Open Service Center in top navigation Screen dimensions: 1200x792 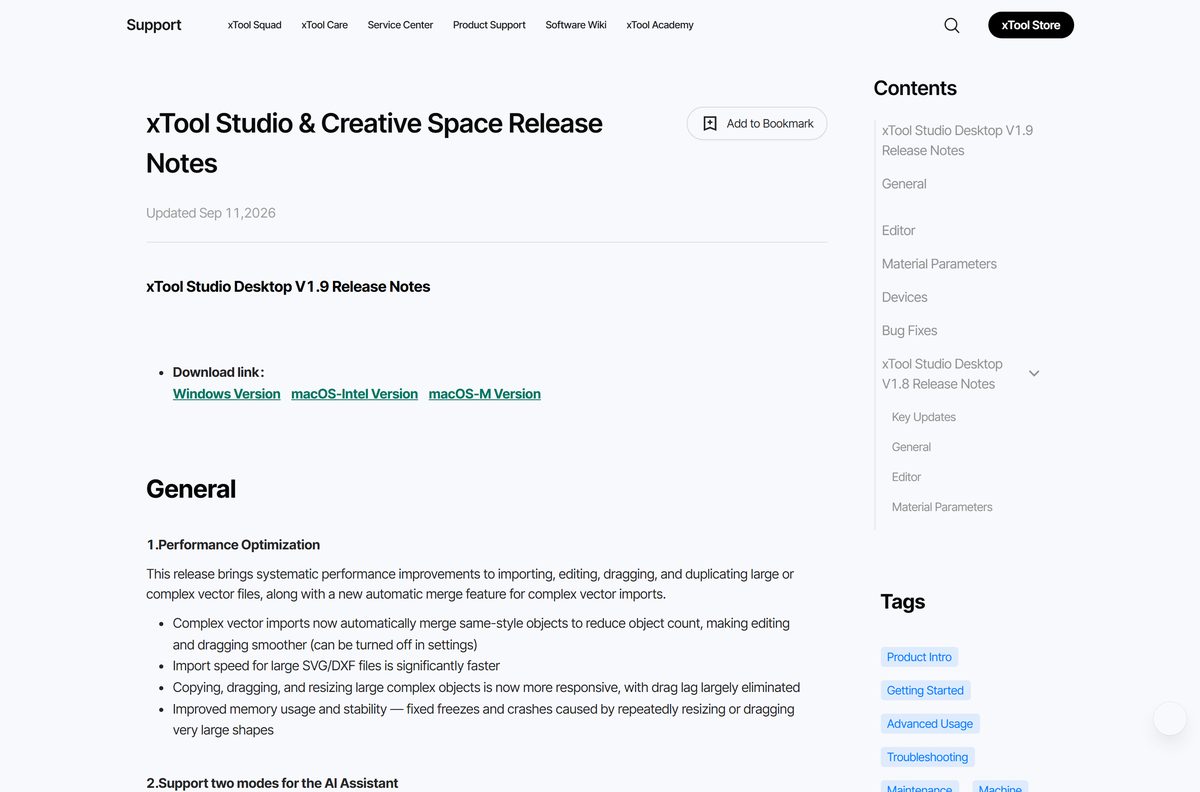coord(400,25)
